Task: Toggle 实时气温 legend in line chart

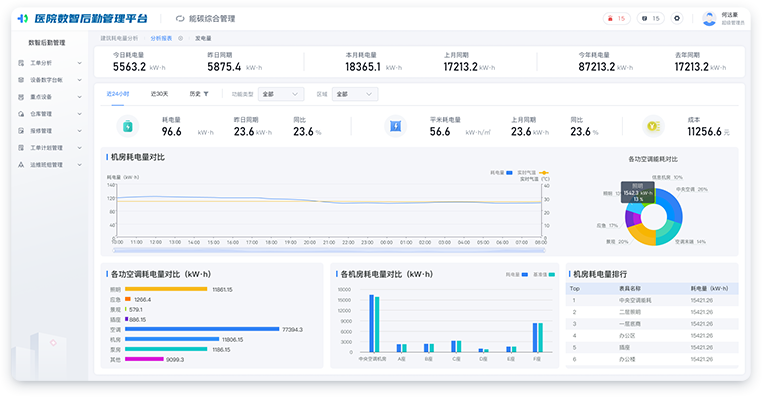Action: click(533, 173)
